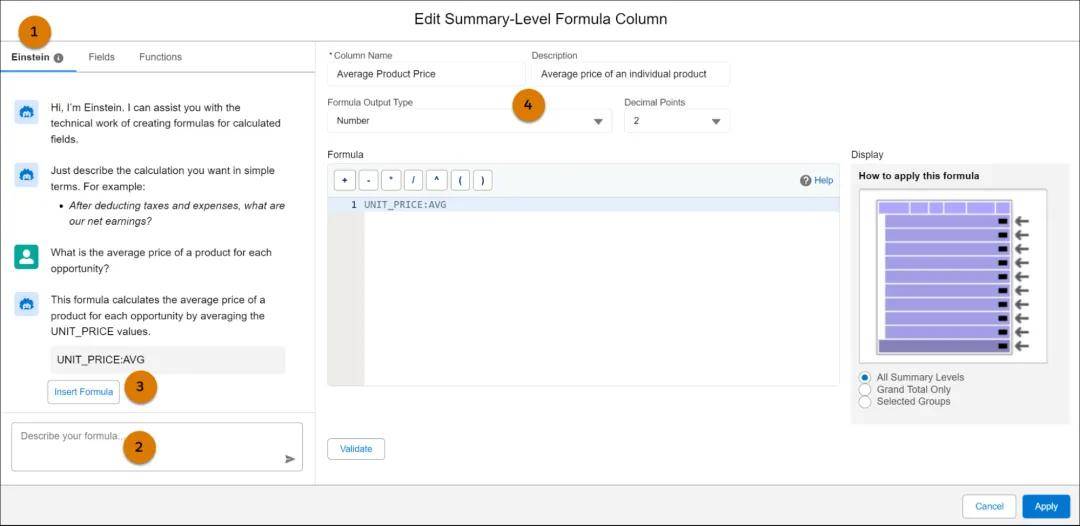Insert the exponent caret operator

click(437, 181)
